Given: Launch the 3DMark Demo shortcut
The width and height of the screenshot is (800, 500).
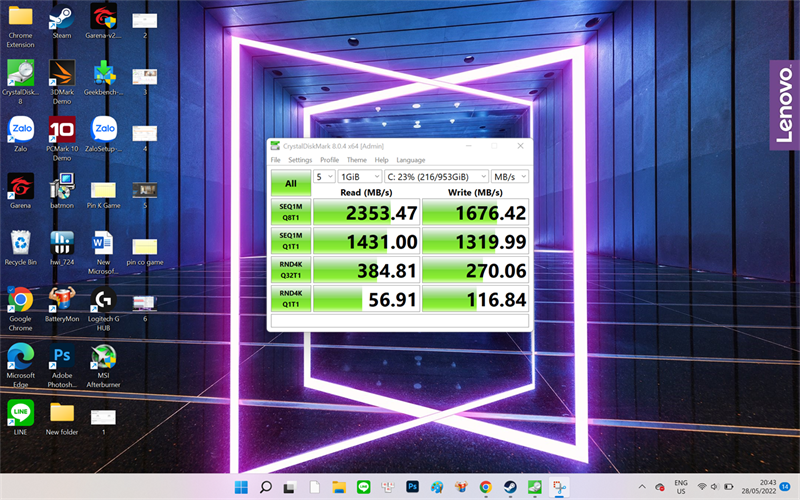Looking at the screenshot, I should (x=62, y=82).
